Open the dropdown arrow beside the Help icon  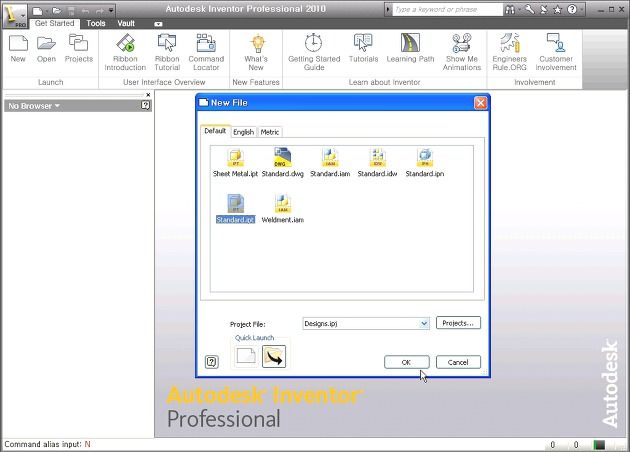581,10
